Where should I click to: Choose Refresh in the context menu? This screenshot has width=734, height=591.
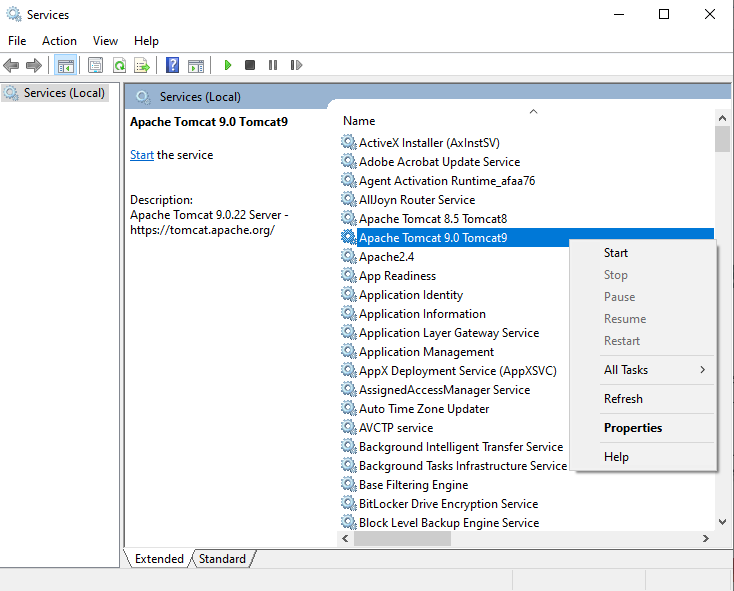tap(644, 399)
